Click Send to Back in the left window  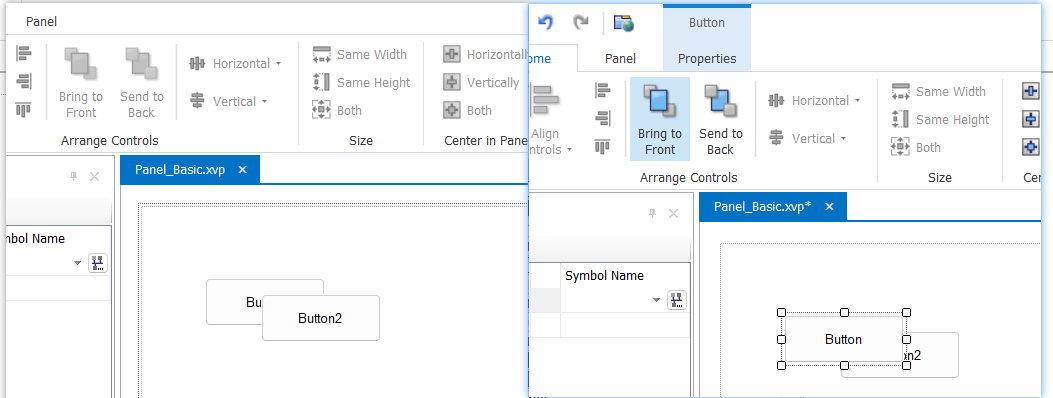142,83
